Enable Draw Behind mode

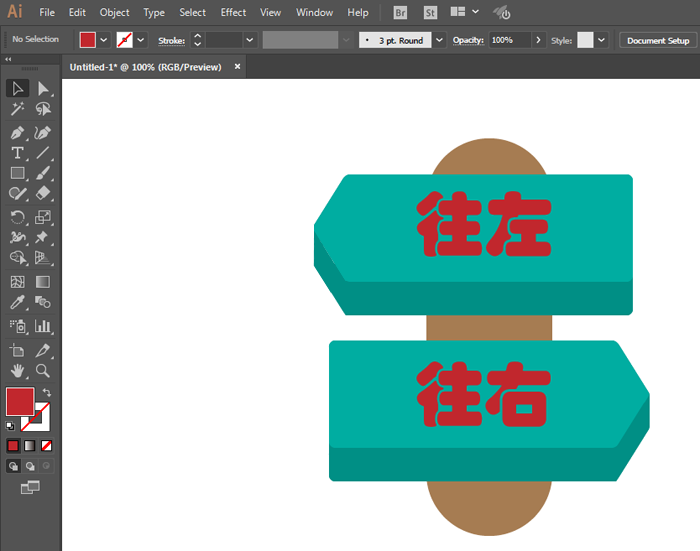[30, 466]
